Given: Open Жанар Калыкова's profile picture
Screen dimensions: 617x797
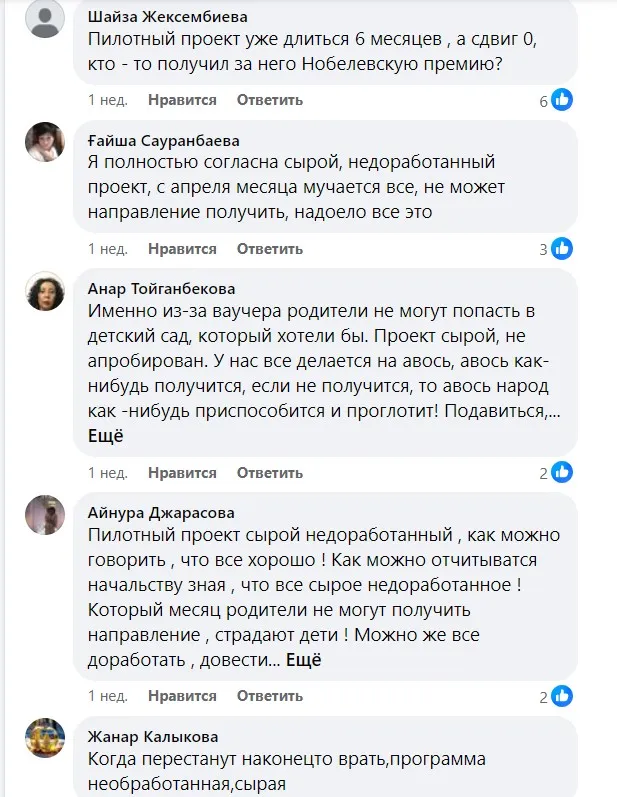Looking at the screenshot, I should [x=45, y=738].
